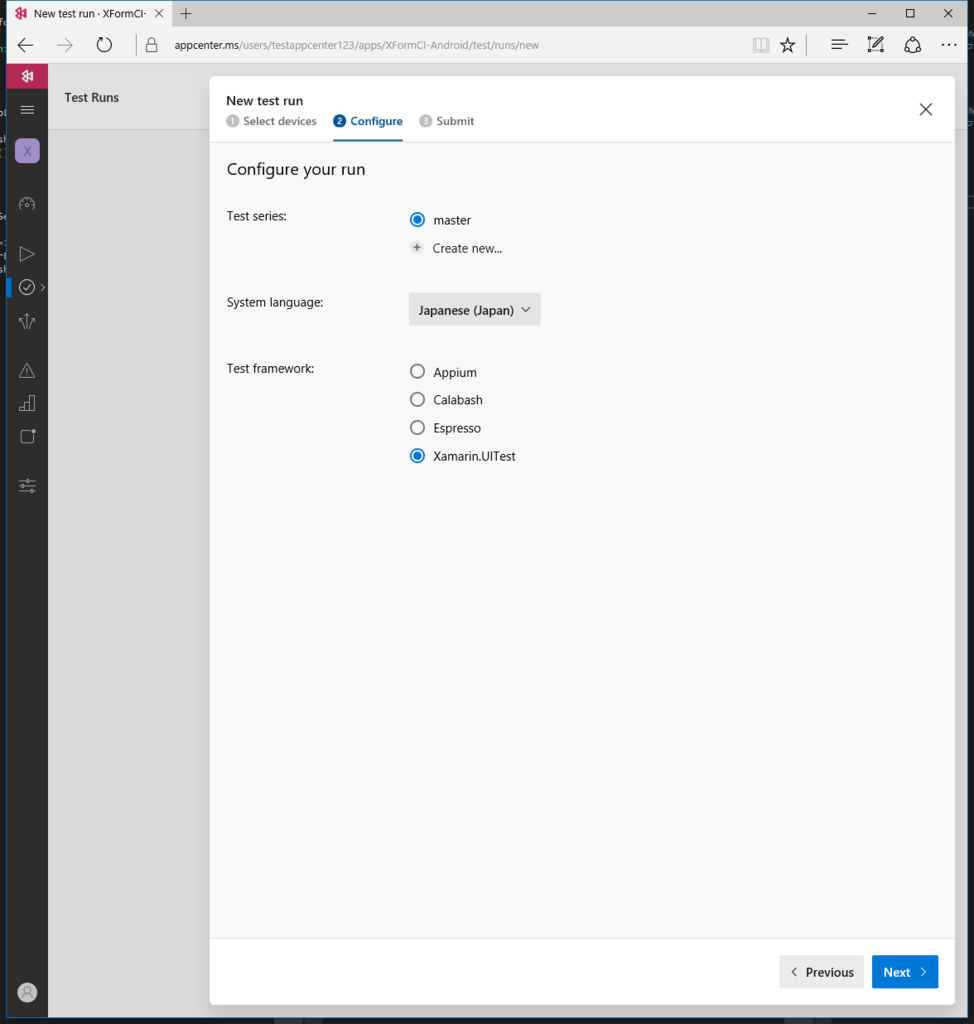This screenshot has height=1024, width=974.
Task: Open a new browser tab
Action: pyautogui.click(x=186, y=13)
